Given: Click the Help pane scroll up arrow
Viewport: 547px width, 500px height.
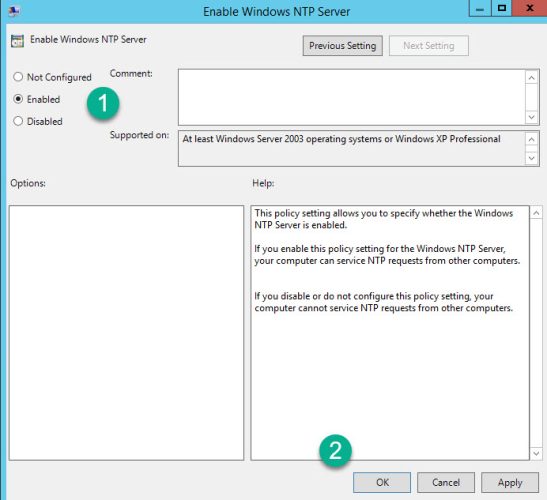Looking at the screenshot, I should click(x=536, y=213).
